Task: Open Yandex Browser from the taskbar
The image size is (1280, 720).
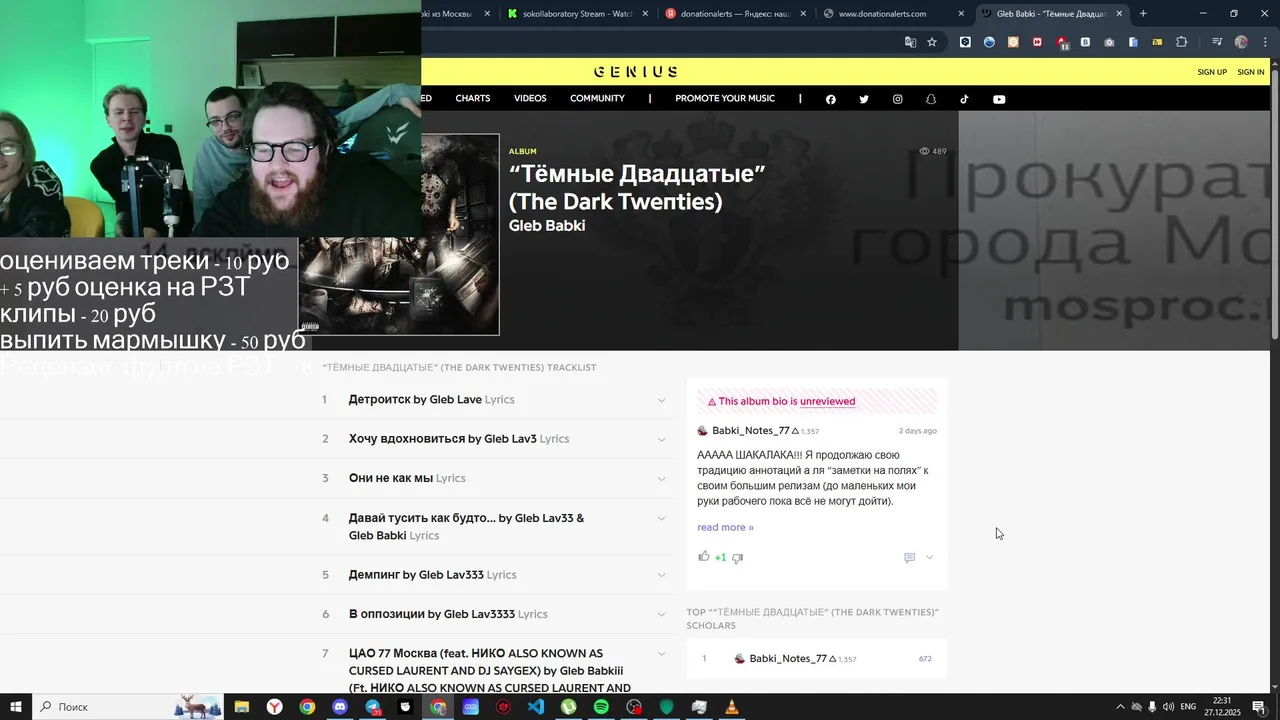Action: tap(274, 707)
